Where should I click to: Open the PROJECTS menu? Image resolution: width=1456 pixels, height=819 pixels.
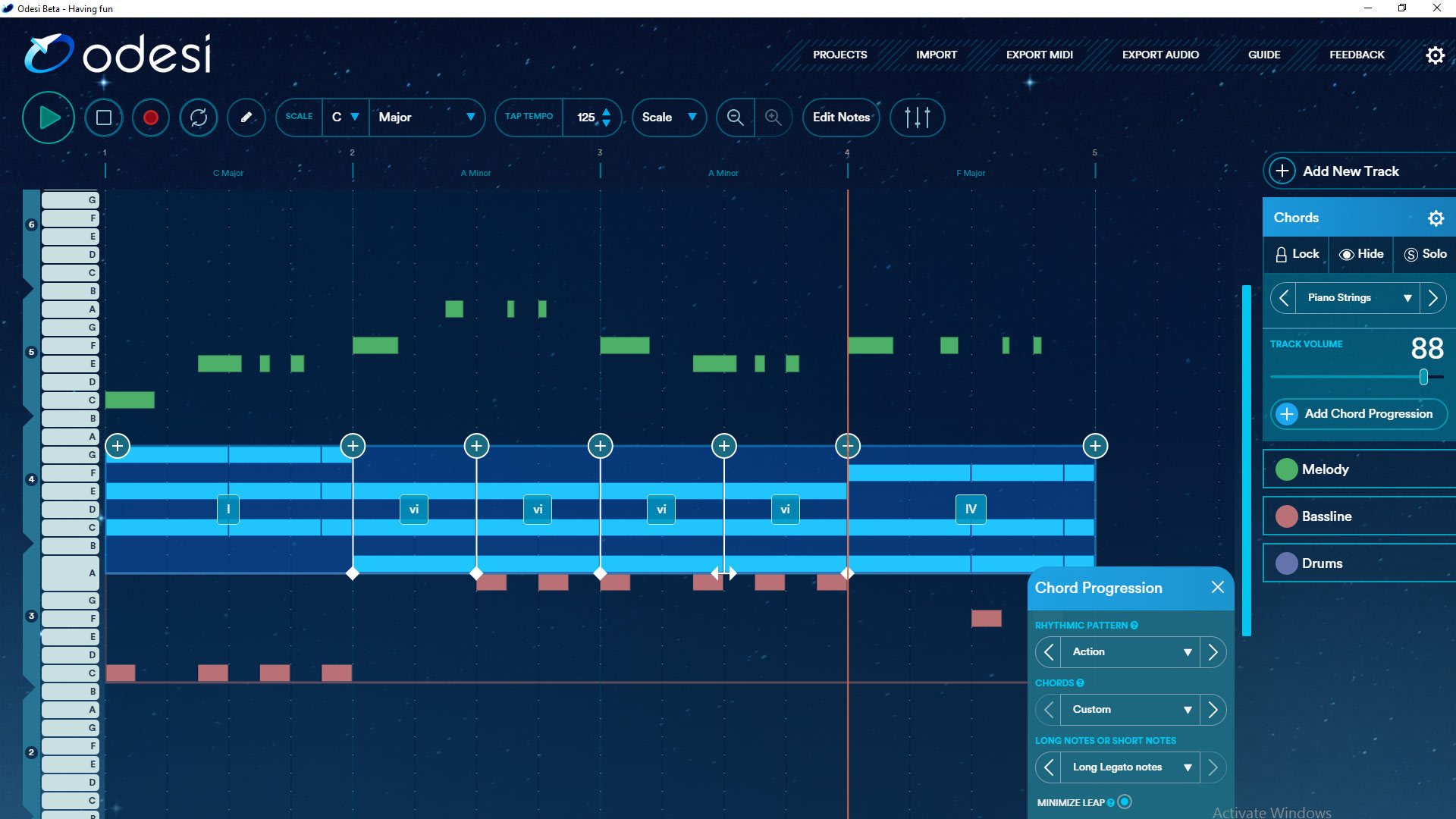839,55
